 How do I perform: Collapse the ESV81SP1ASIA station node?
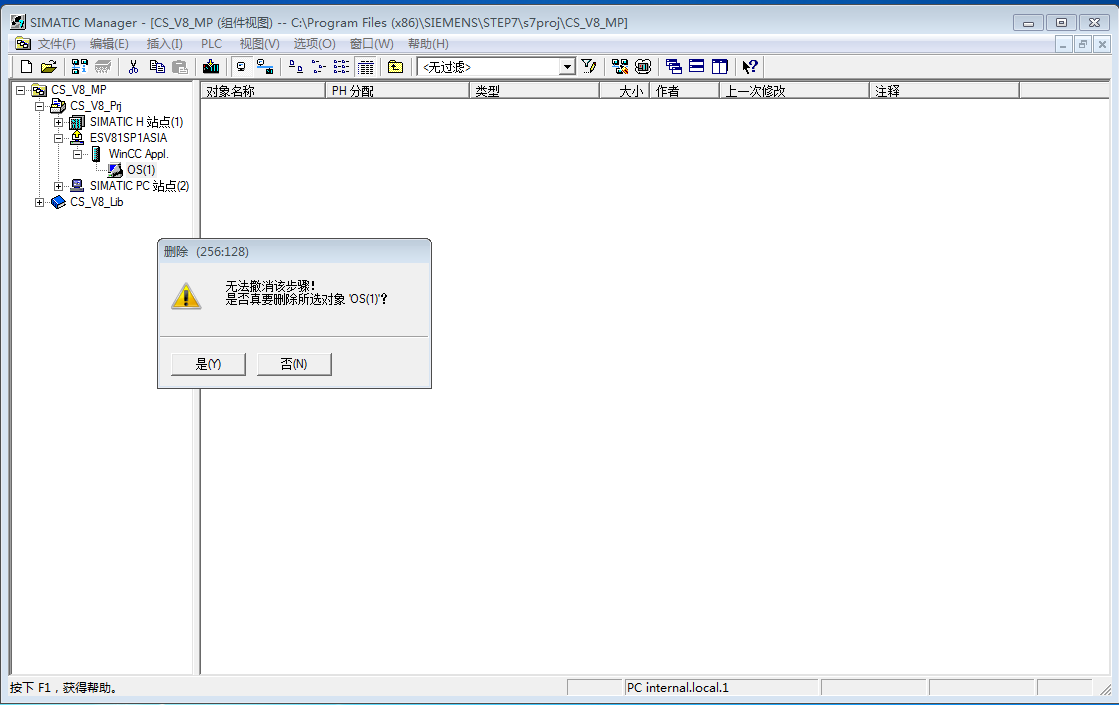(59, 138)
